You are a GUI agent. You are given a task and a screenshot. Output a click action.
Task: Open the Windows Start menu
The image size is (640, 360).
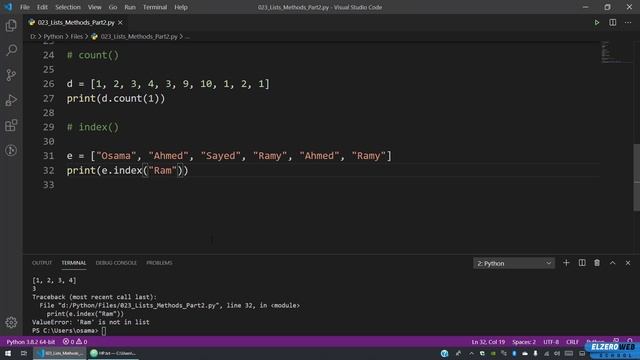pyautogui.click(x=8, y=353)
